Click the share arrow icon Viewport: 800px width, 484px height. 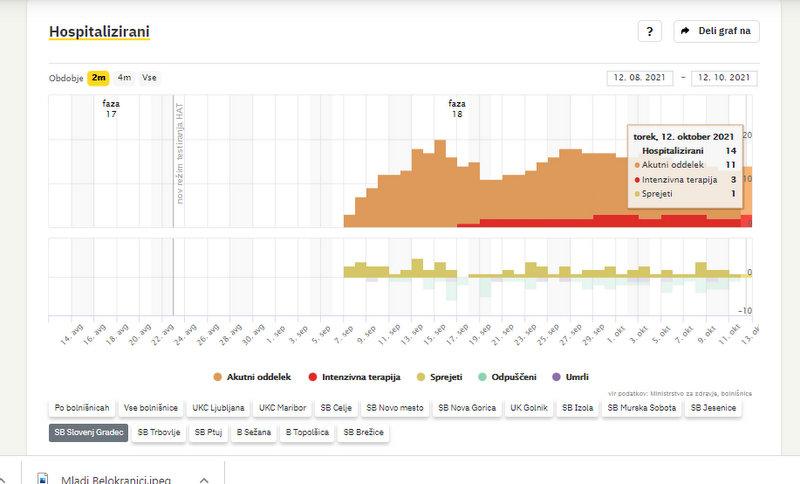coord(685,32)
